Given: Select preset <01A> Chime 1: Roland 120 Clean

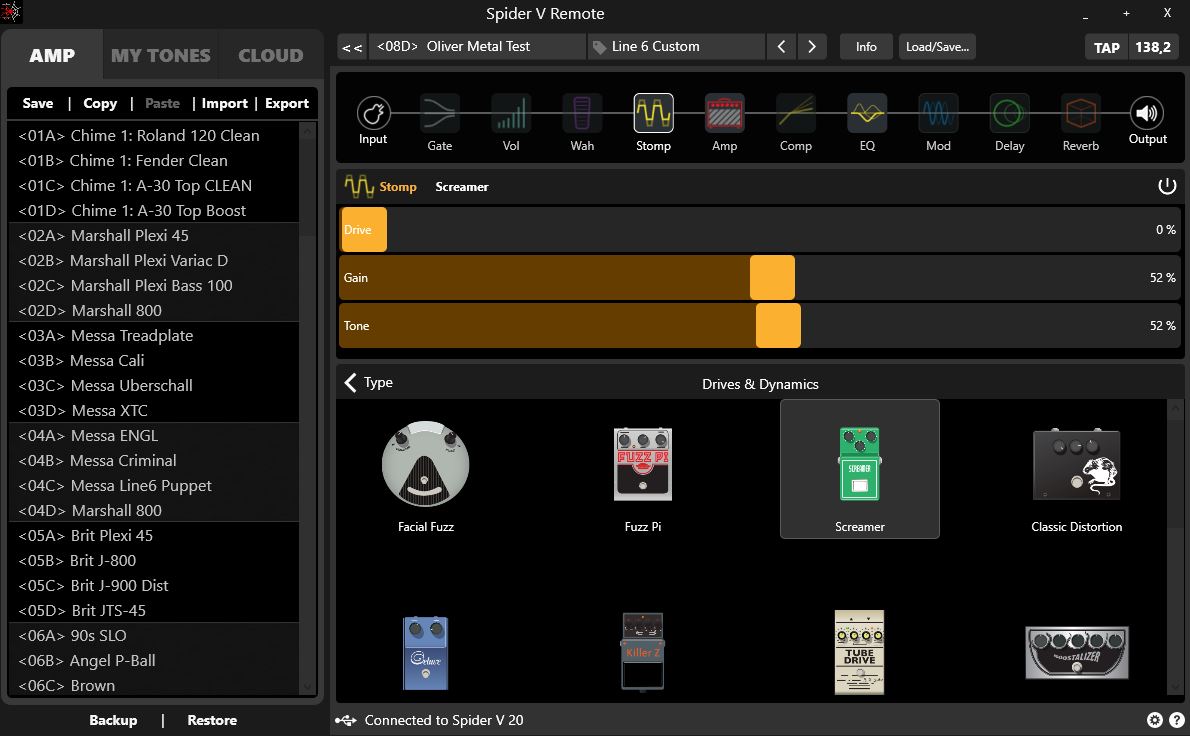Looking at the screenshot, I should 154,136.
